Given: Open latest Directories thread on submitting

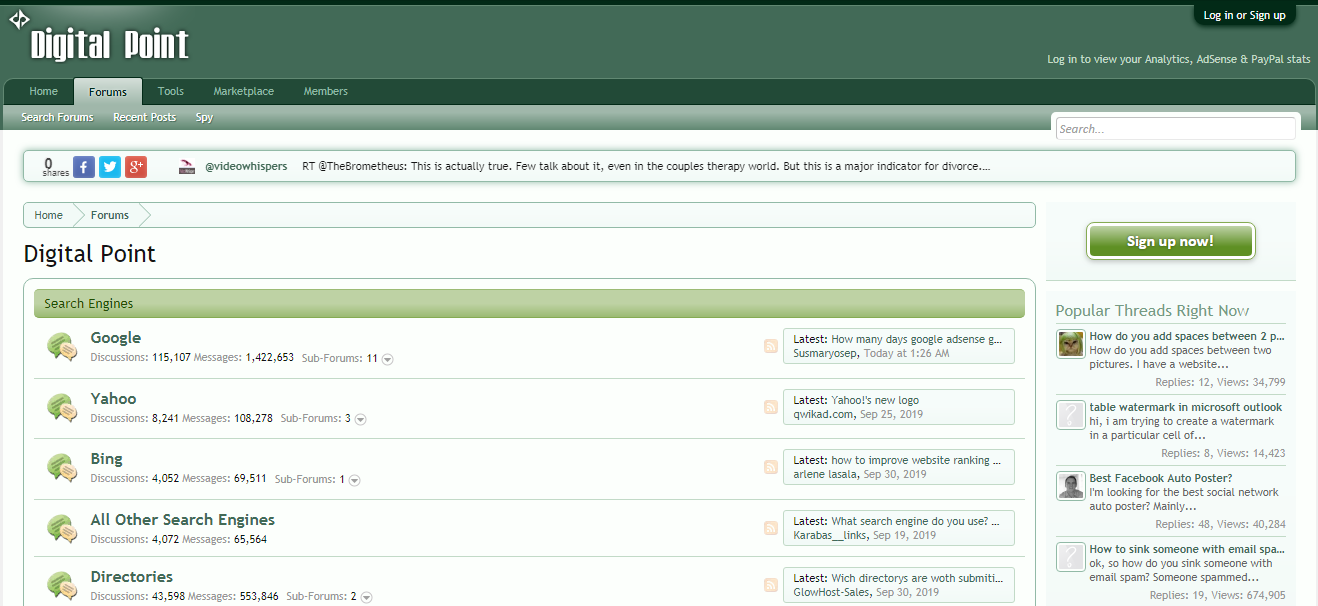Looking at the screenshot, I should pyautogui.click(x=917, y=578).
